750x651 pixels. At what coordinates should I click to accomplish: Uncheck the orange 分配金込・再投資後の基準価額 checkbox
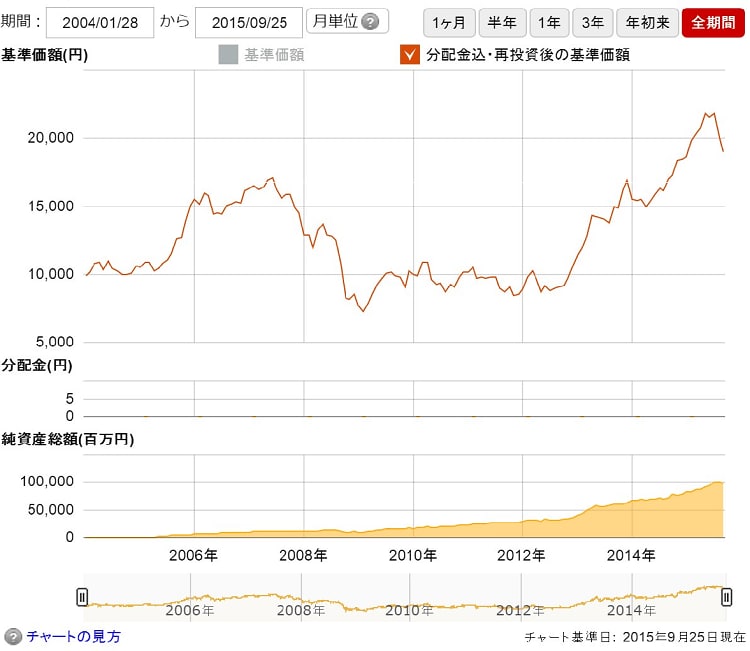pos(407,54)
